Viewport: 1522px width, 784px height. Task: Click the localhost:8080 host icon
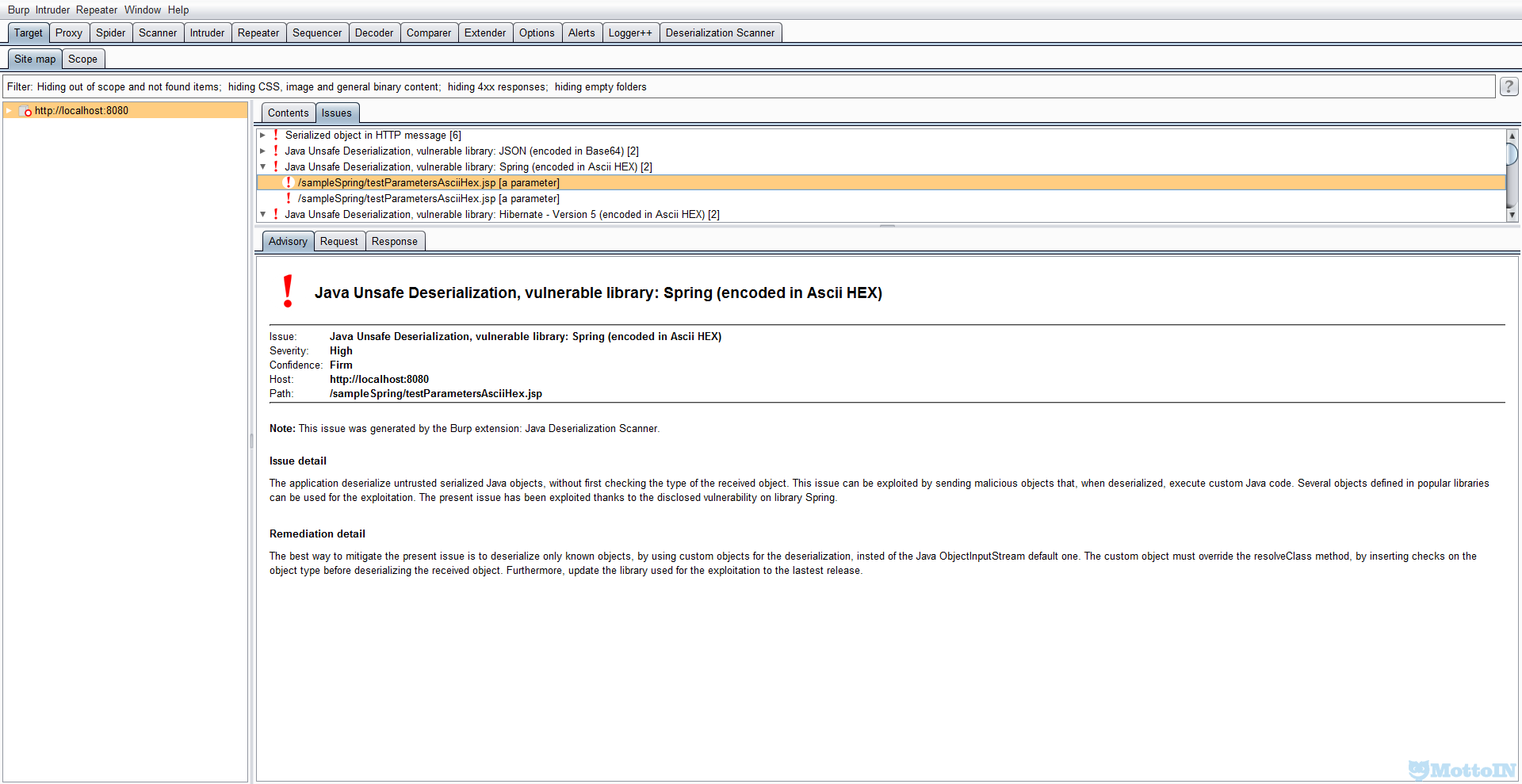pyautogui.click(x=25, y=111)
